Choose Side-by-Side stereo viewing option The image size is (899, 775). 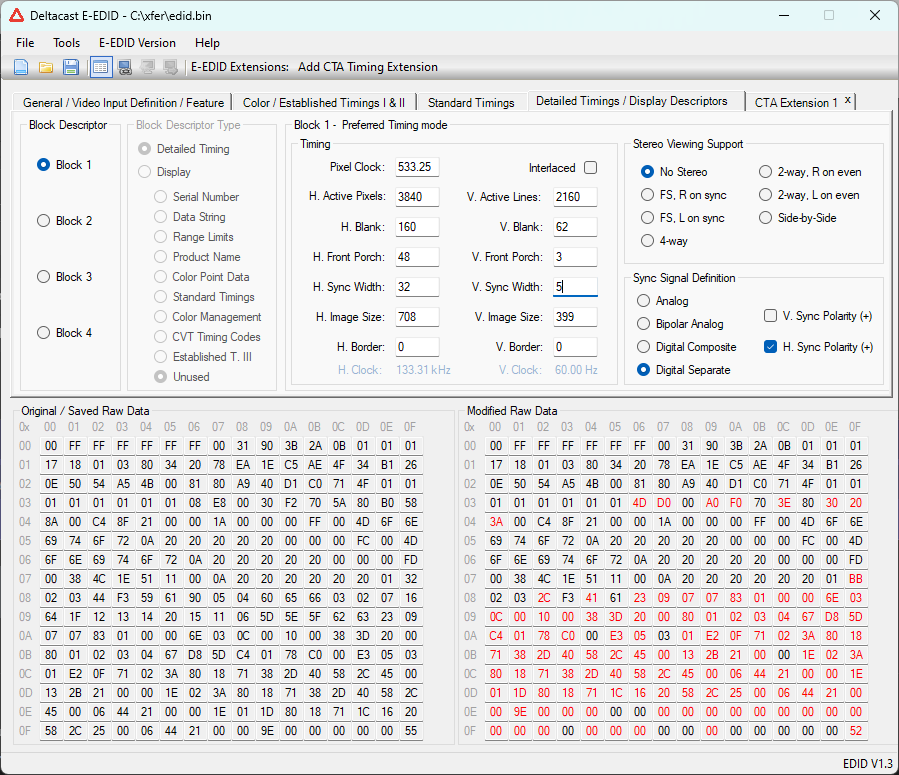tap(766, 218)
